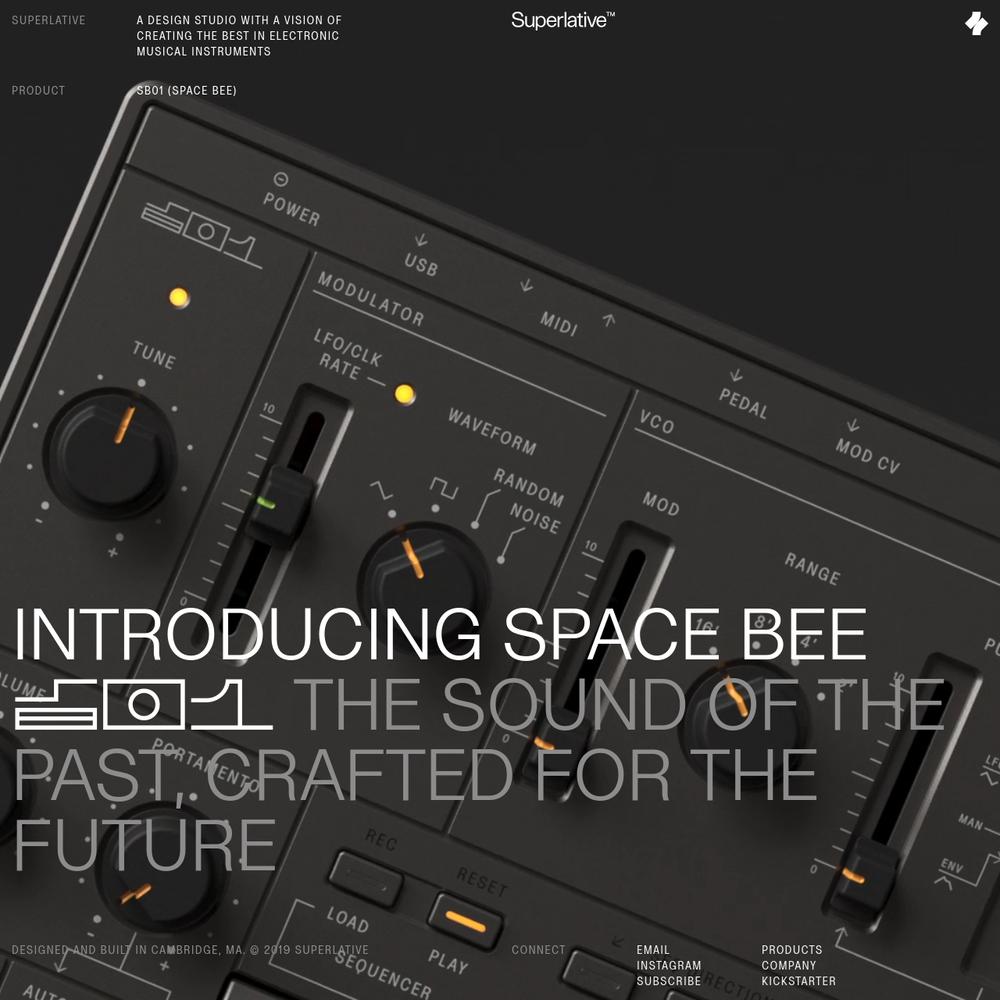This screenshot has height=1000, width=1000.
Task: Click the 'SUPERLATIVE' label in the top-left corner
Action: coord(48,20)
